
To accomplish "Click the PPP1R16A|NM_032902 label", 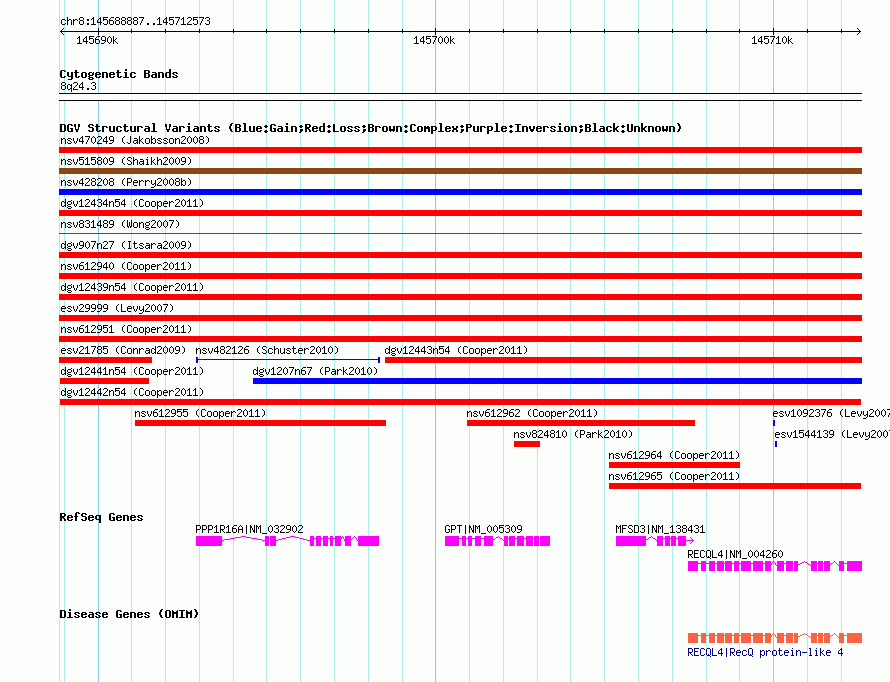I will point(249,529).
